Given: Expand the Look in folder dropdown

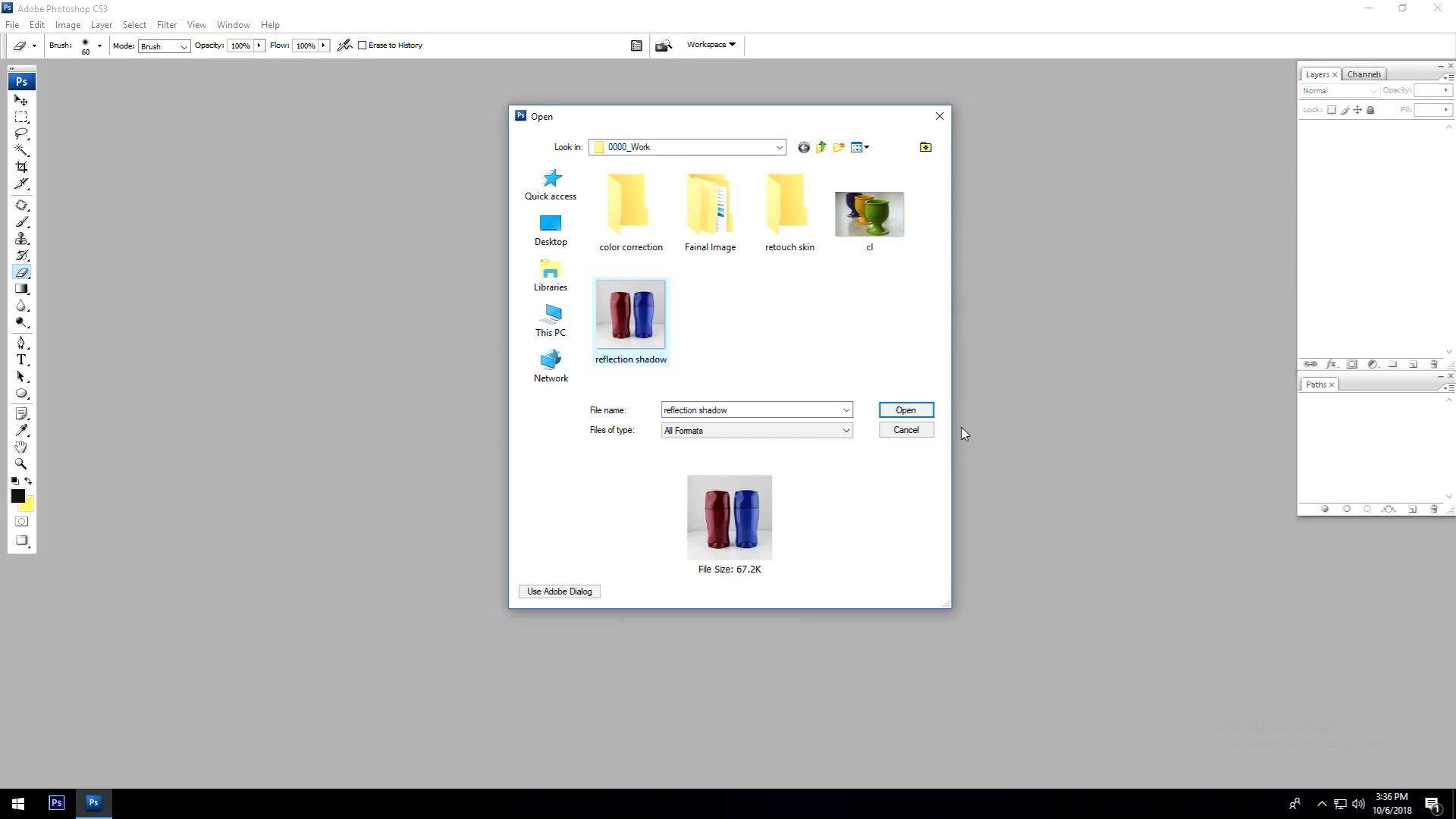Looking at the screenshot, I should [780, 147].
